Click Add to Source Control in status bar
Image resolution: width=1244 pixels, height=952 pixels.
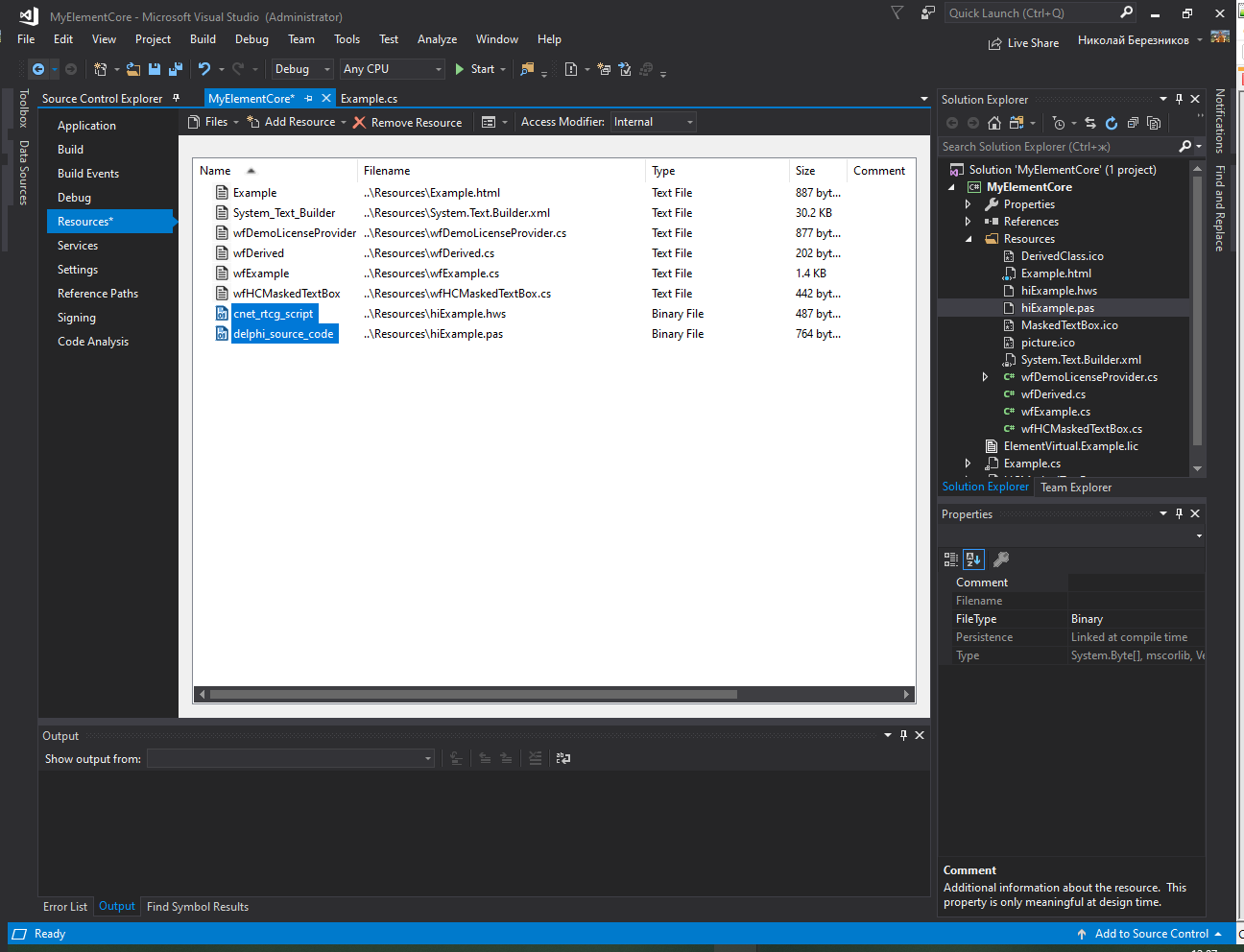(x=1150, y=934)
